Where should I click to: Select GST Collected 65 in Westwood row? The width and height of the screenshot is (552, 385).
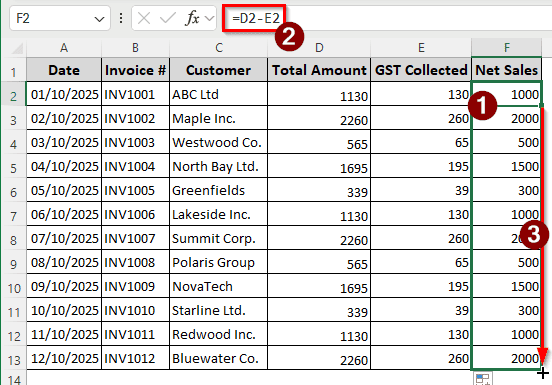pos(421,142)
